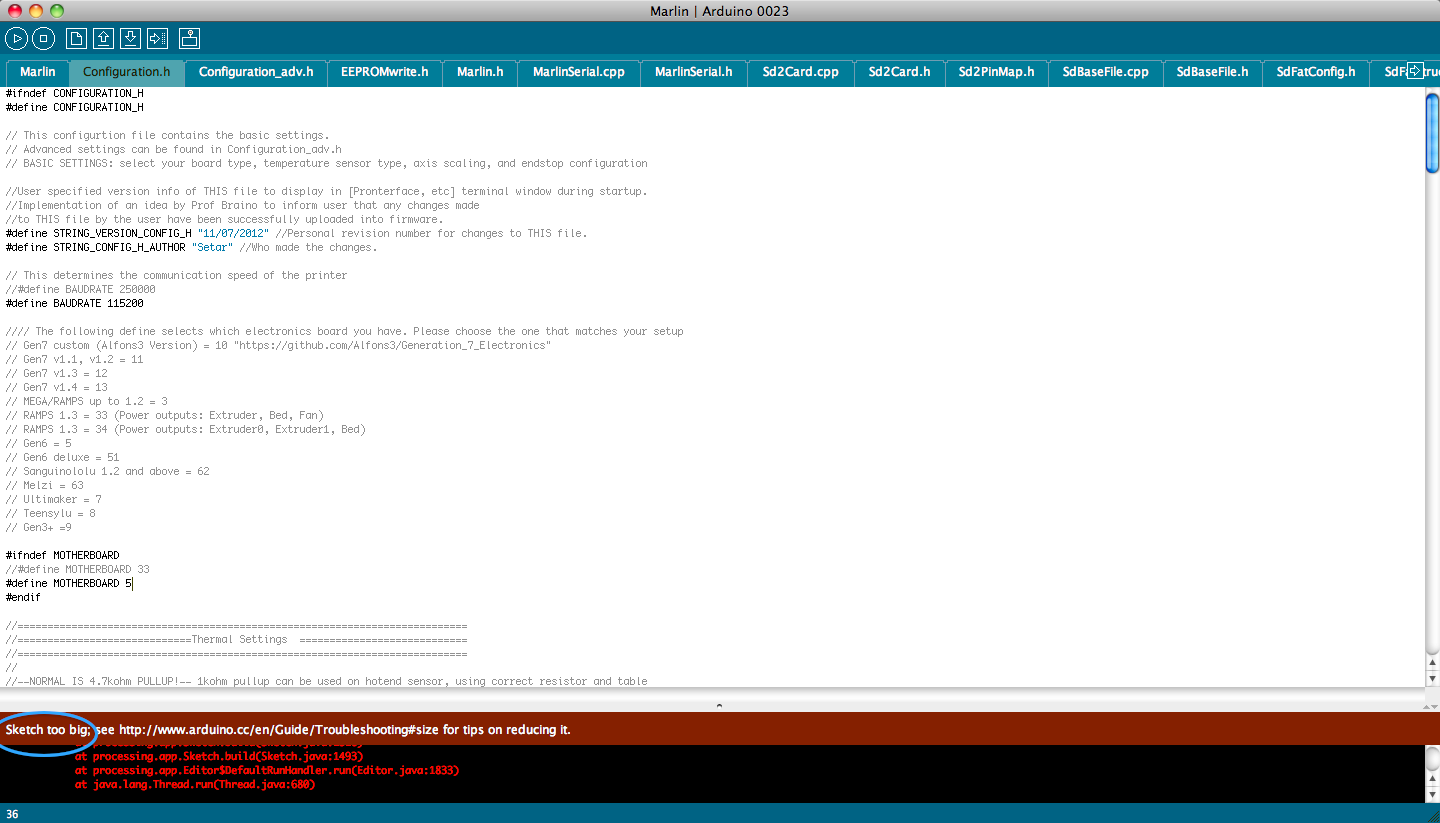Go to the MarlinSerial.cpp tab

coord(578,72)
